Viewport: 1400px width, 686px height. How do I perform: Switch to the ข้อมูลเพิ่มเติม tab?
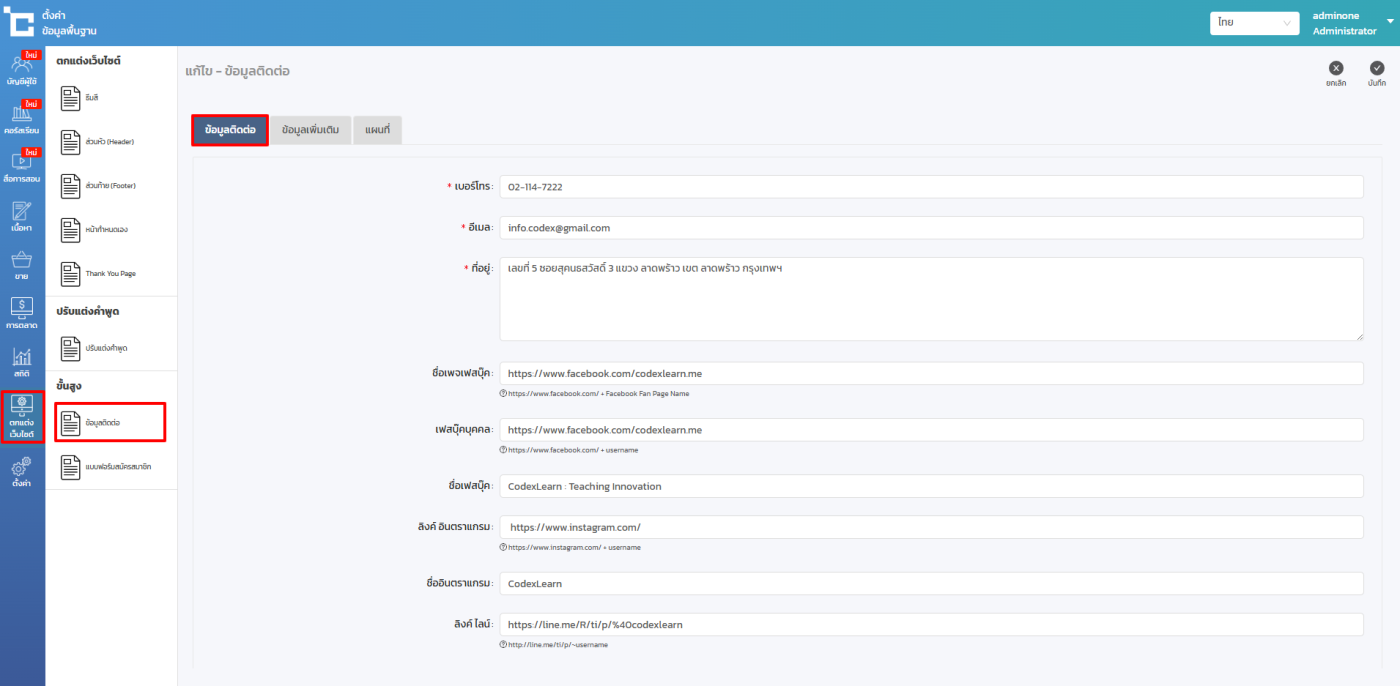(310, 130)
